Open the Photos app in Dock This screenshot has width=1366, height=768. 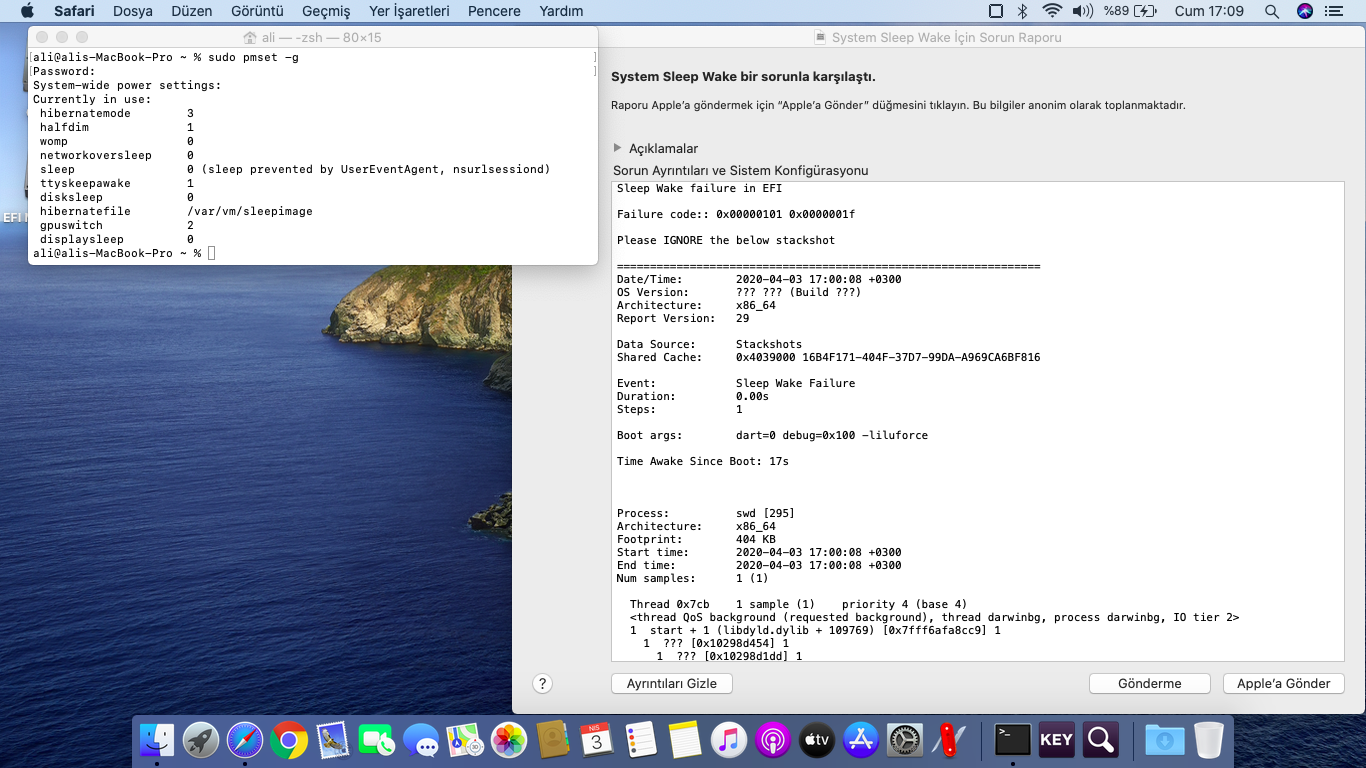point(509,740)
